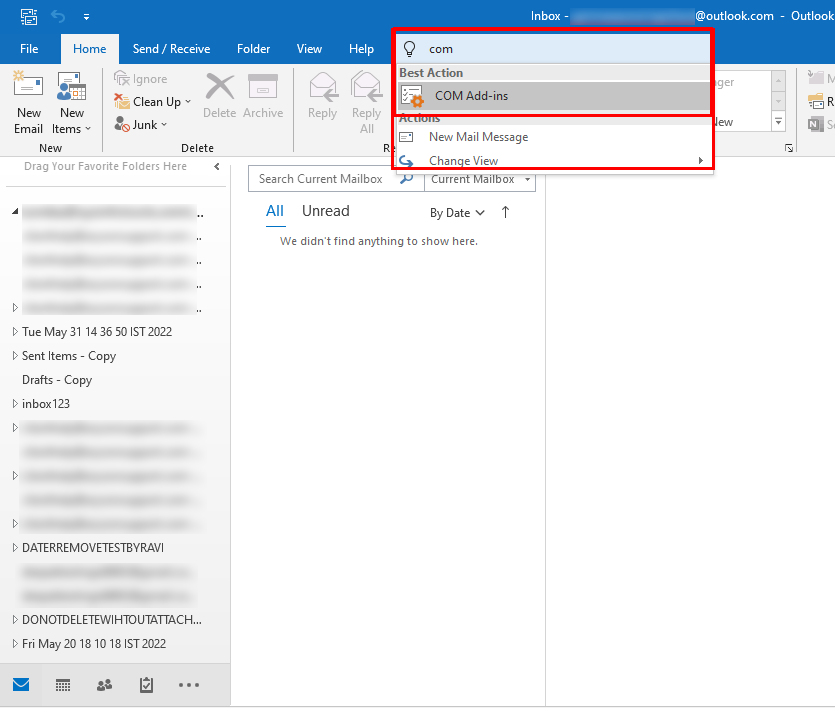Screen dimensions: 835x708
Task: Click the OneNote icon in the ribbon
Action: pos(816,125)
